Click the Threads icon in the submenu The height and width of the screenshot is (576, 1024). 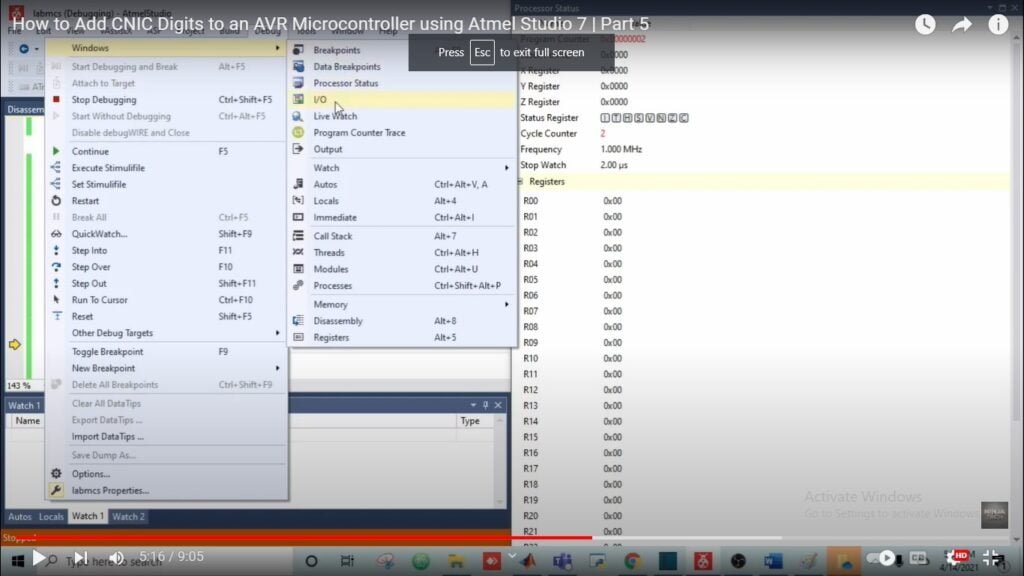click(298, 252)
